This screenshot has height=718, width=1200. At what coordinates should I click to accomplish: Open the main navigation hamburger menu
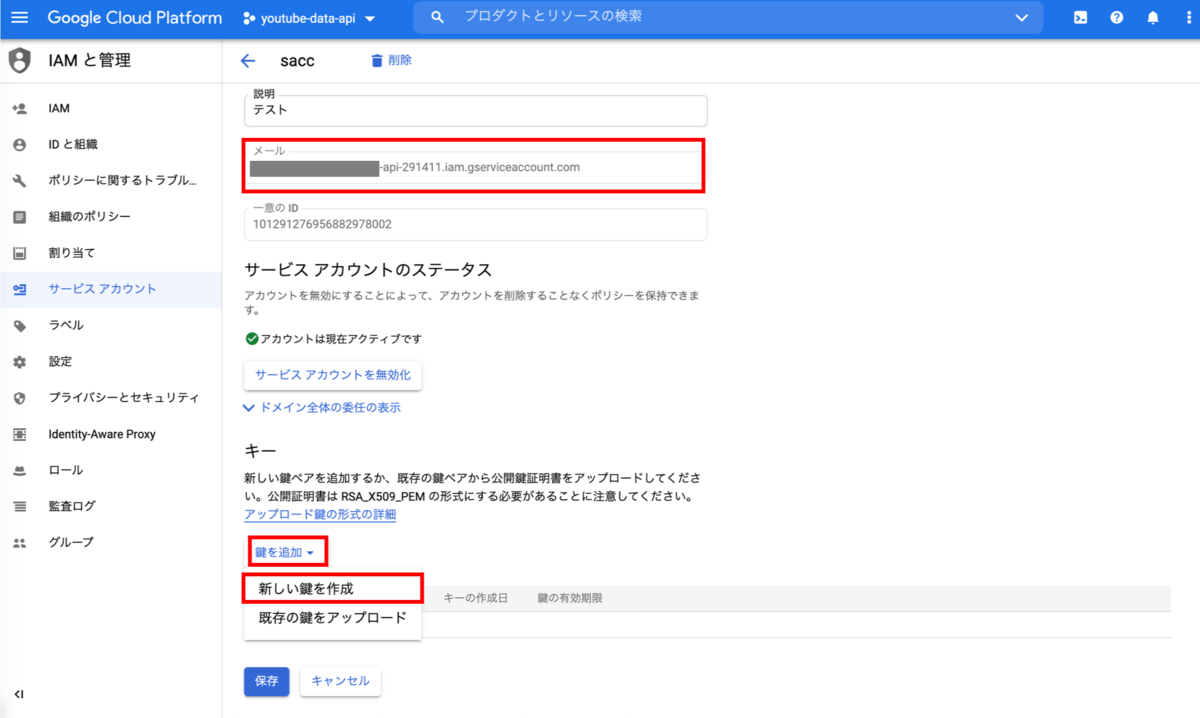(x=19, y=17)
